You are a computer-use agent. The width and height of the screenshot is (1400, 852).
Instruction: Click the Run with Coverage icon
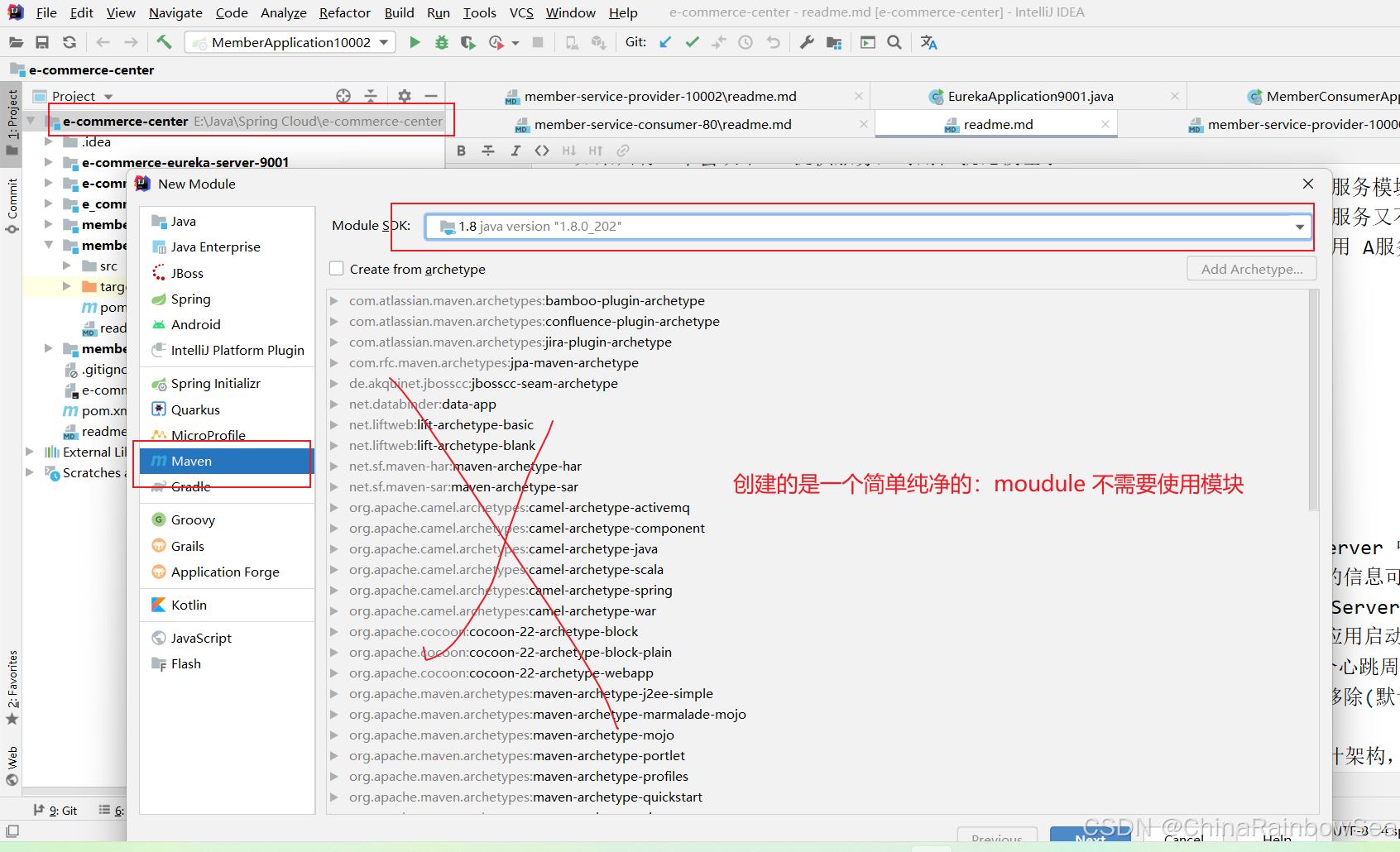[468, 42]
